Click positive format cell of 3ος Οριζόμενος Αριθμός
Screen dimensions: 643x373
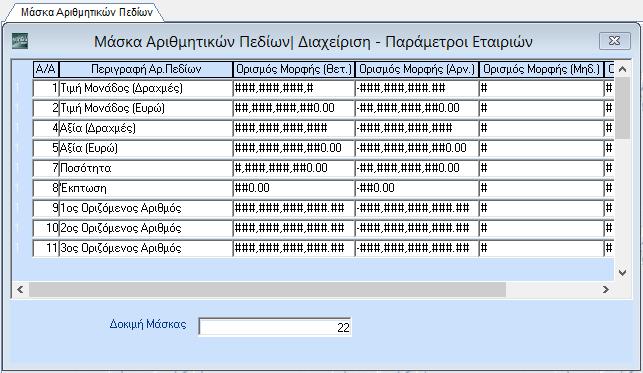(294, 248)
